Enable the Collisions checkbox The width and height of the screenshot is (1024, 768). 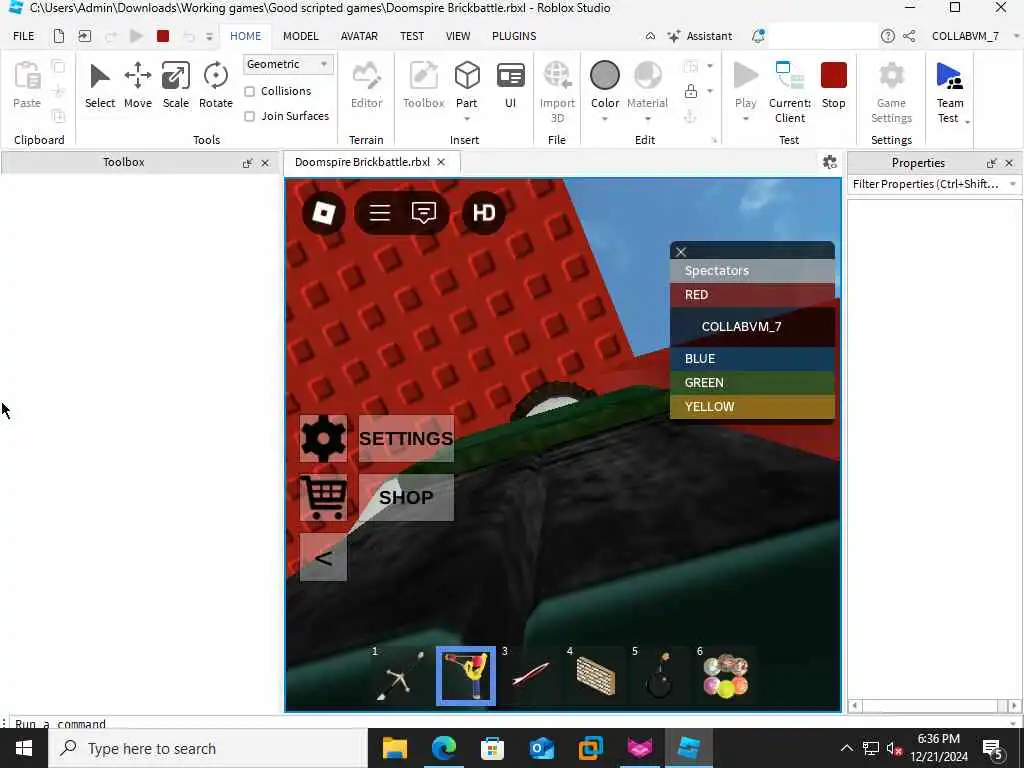249,91
